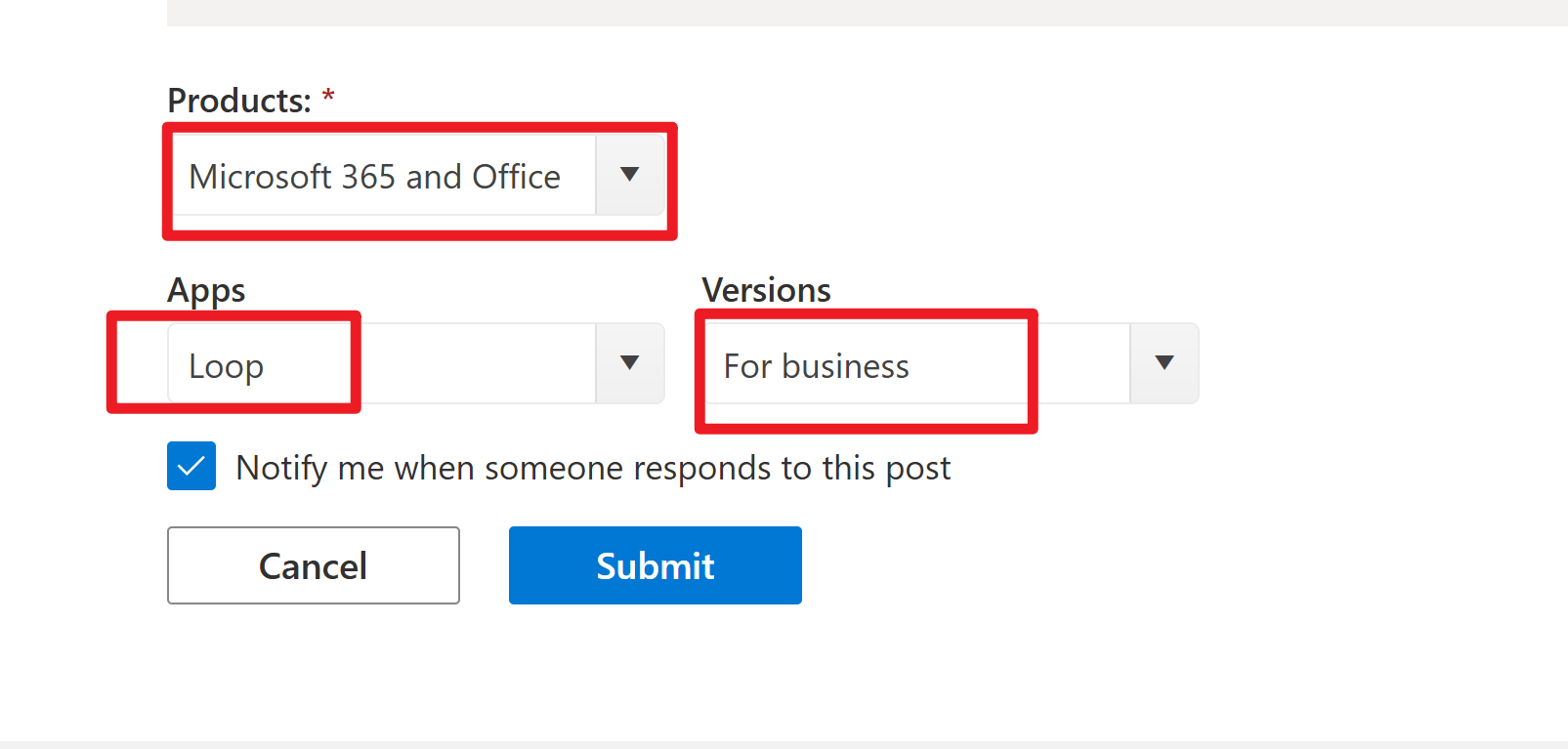Screen dimensions: 1568x749
Task: Click the Versions field label
Action: click(x=766, y=289)
